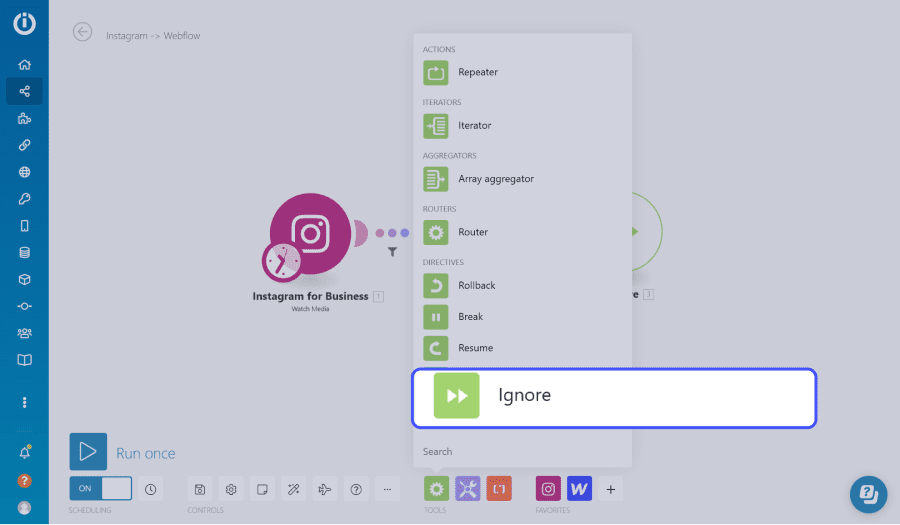The image size is (900, 525).
Task: Select Break directive
Action: coord(522,317)
